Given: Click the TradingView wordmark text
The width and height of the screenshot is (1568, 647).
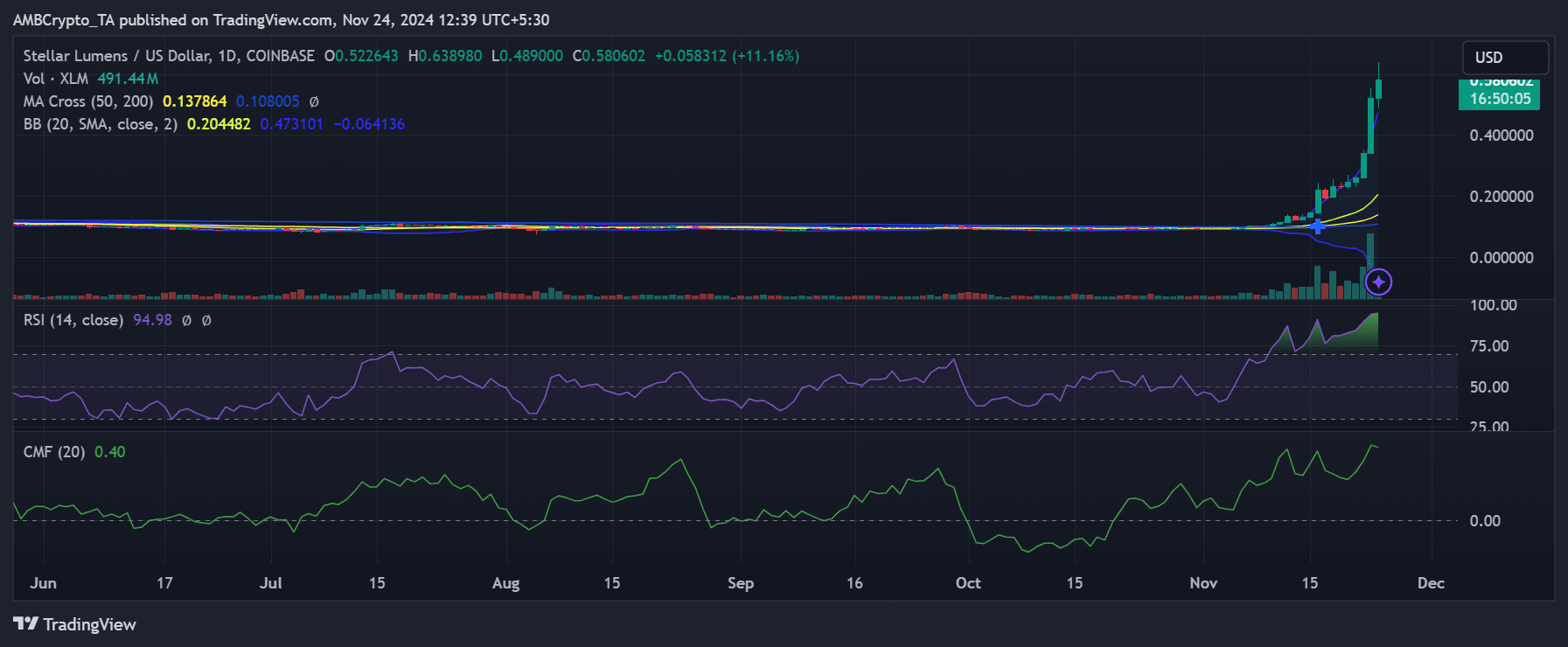Looking at the screenshot, I should [x=89, y=624].
